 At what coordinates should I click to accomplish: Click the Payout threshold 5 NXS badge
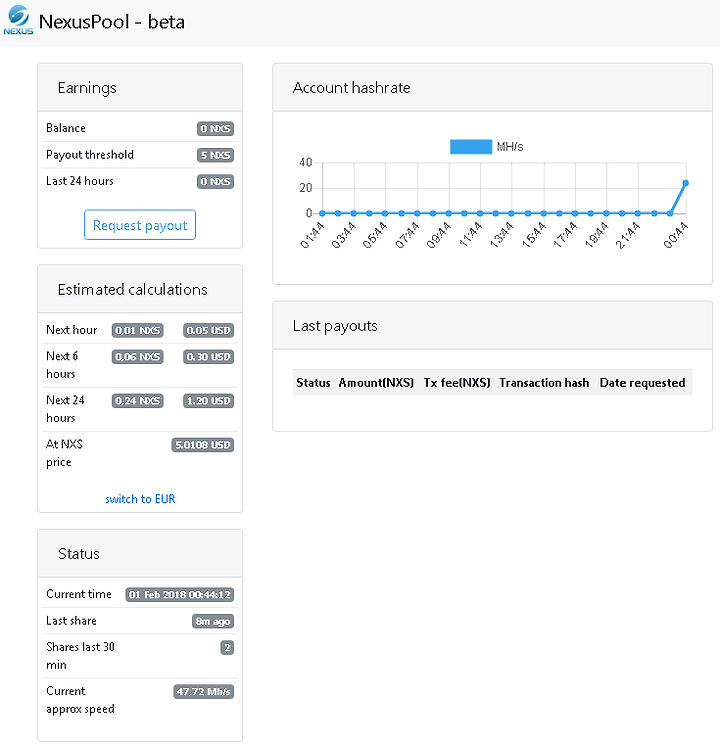(x=215, y=155)
